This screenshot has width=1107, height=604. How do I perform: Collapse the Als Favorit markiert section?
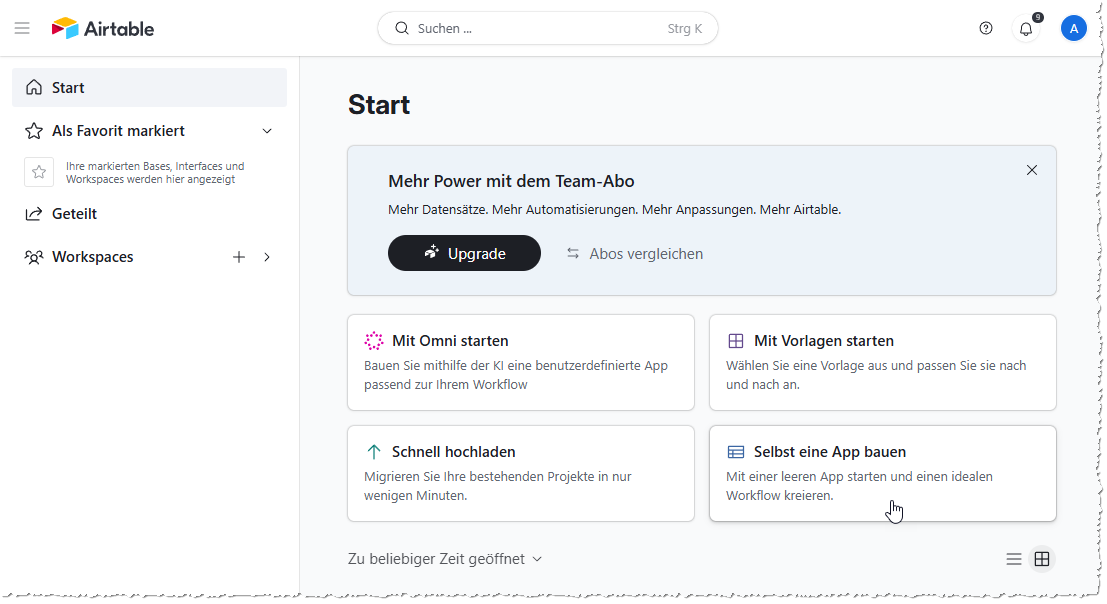[267, 130]
